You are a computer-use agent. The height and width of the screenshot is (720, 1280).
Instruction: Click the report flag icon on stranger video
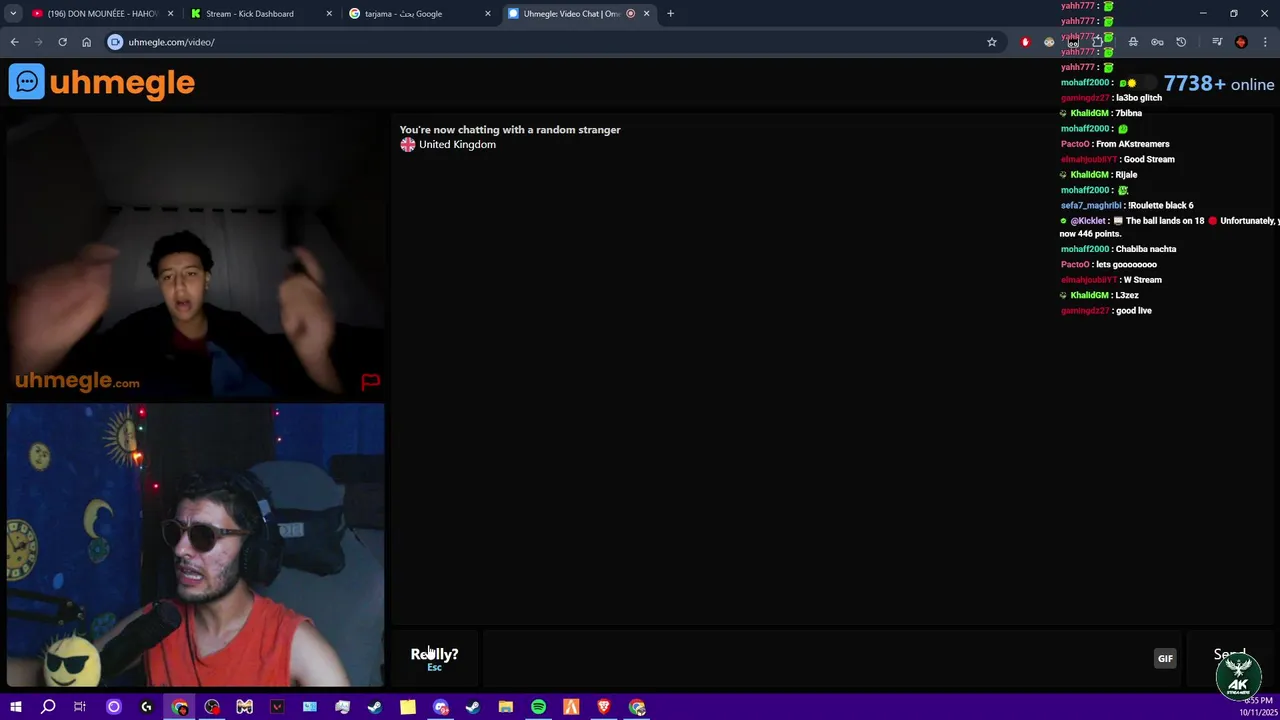click(x=370, y=381)
